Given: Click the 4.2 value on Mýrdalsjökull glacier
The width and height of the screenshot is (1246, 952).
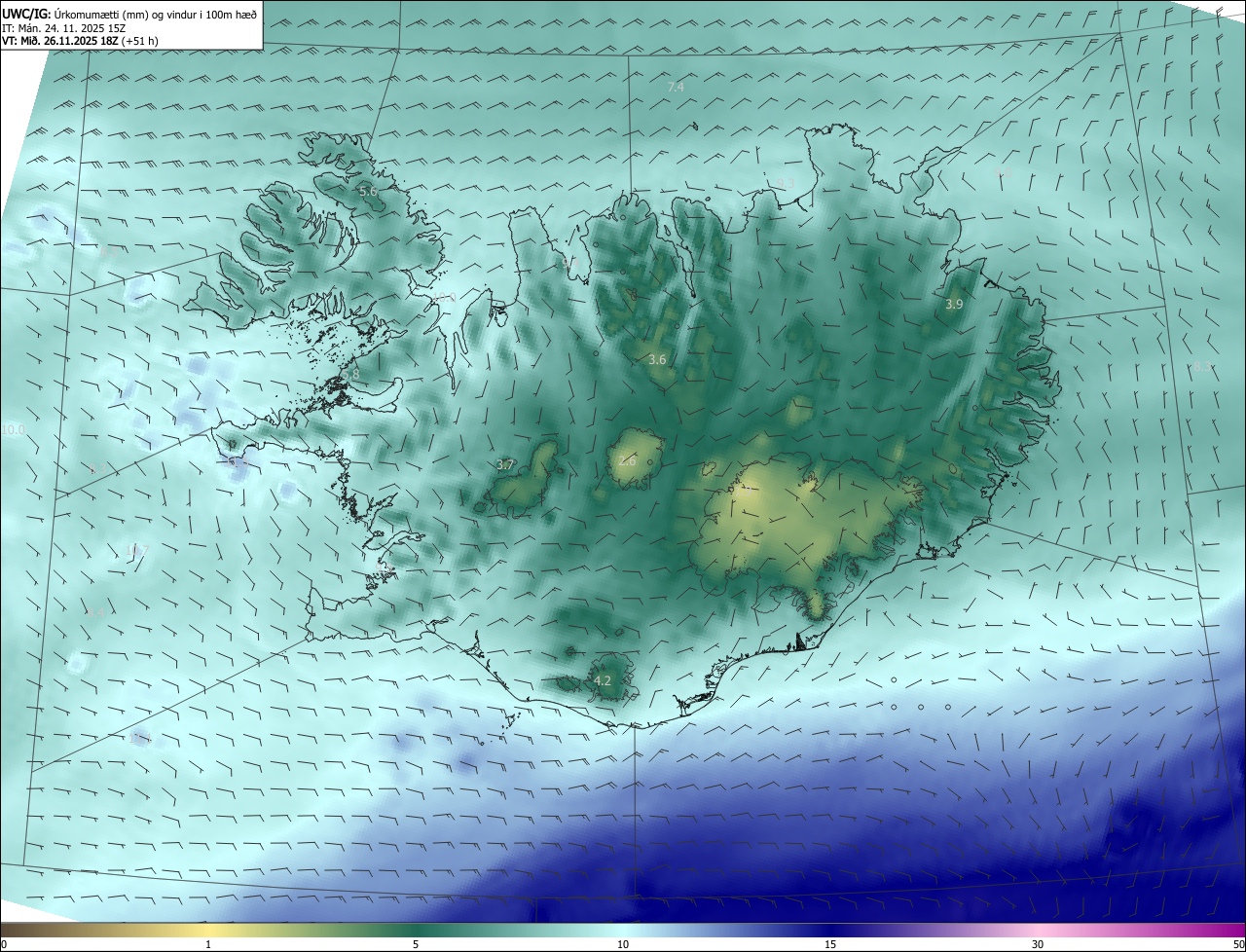Looking at the screenshot, I should 603,680.
